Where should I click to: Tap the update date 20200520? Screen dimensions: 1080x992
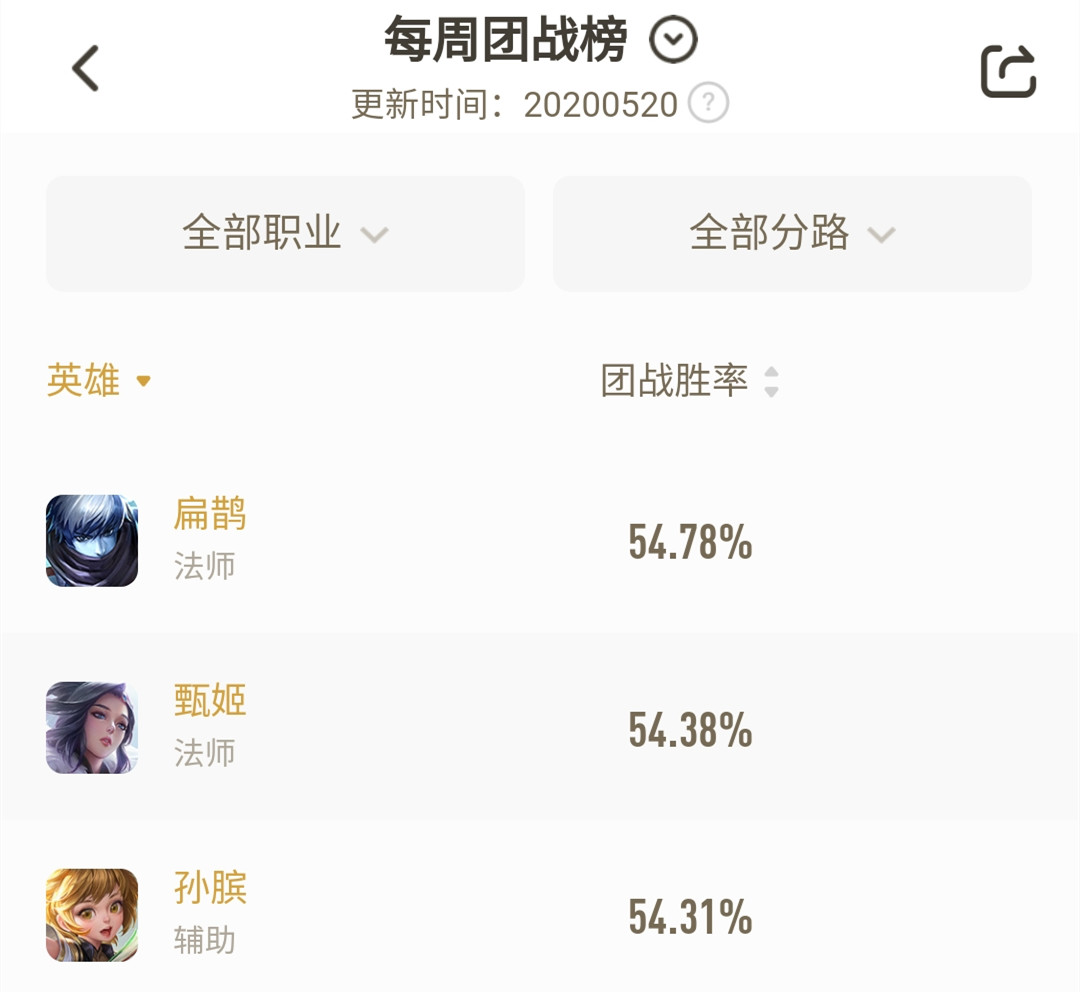pos(600,101)
